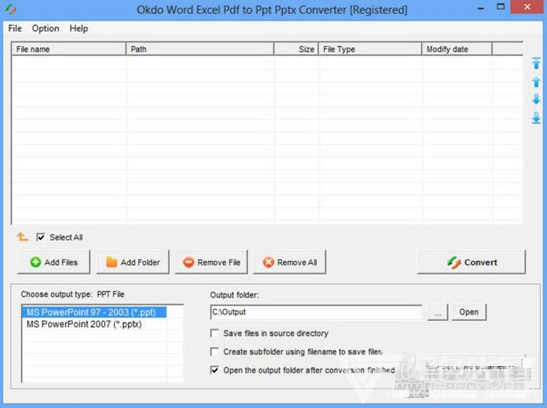This screenshot has height=408, width=547.
Task: Browse output folder with the ellipsis button
Action: pos(438,312)
